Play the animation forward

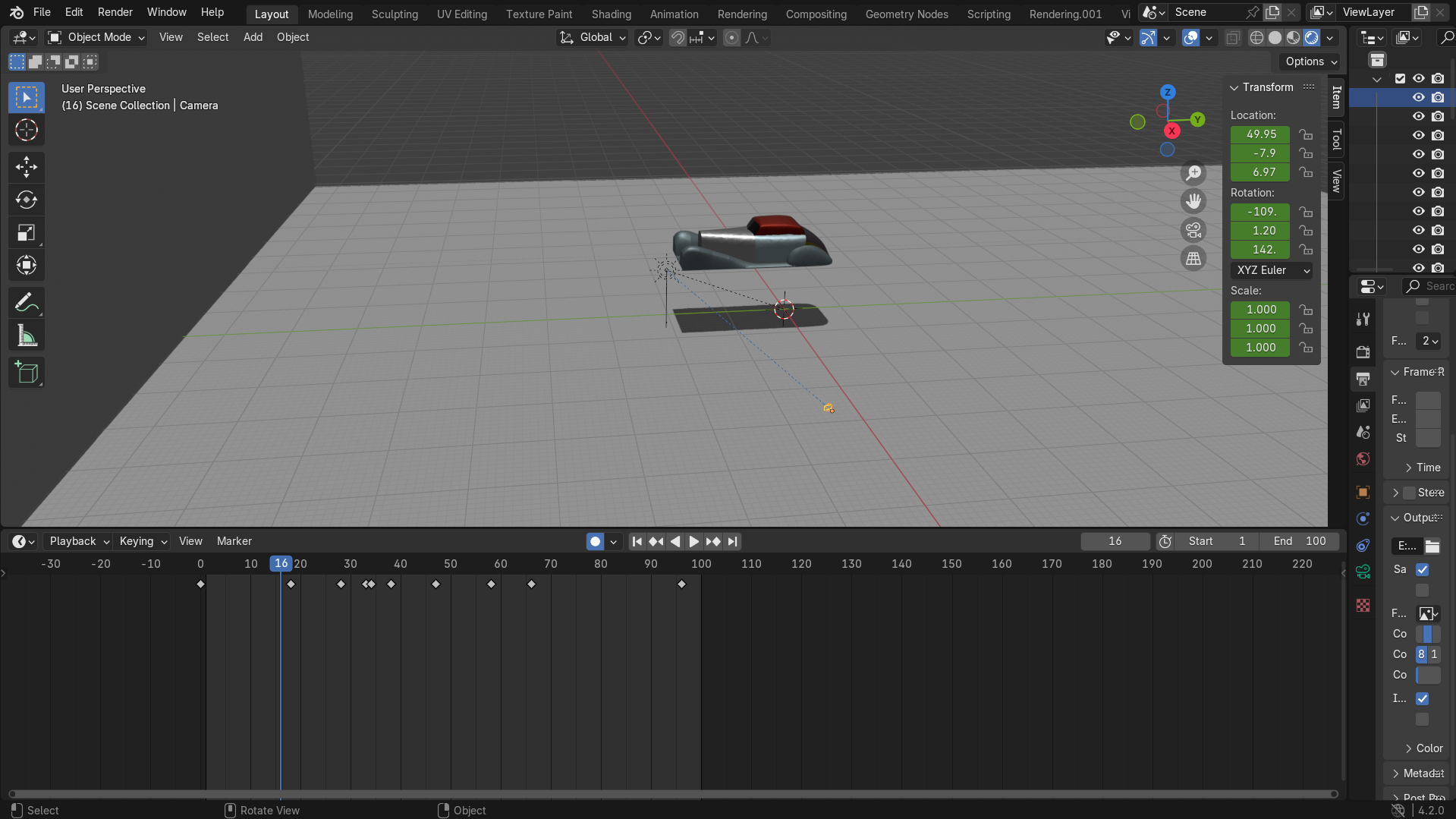tap(693, 541)
